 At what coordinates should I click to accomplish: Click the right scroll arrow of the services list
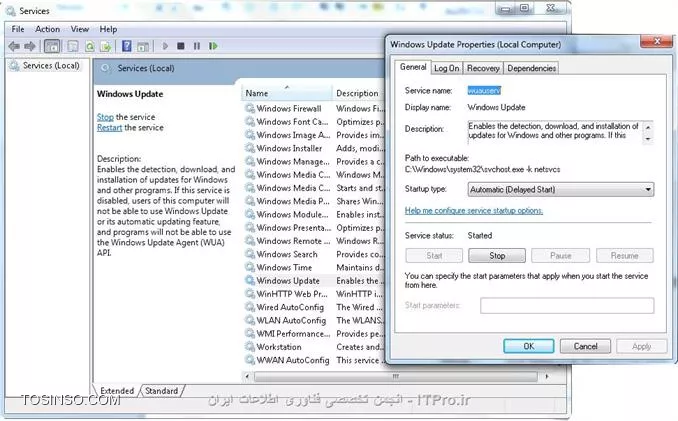point(547,376)
